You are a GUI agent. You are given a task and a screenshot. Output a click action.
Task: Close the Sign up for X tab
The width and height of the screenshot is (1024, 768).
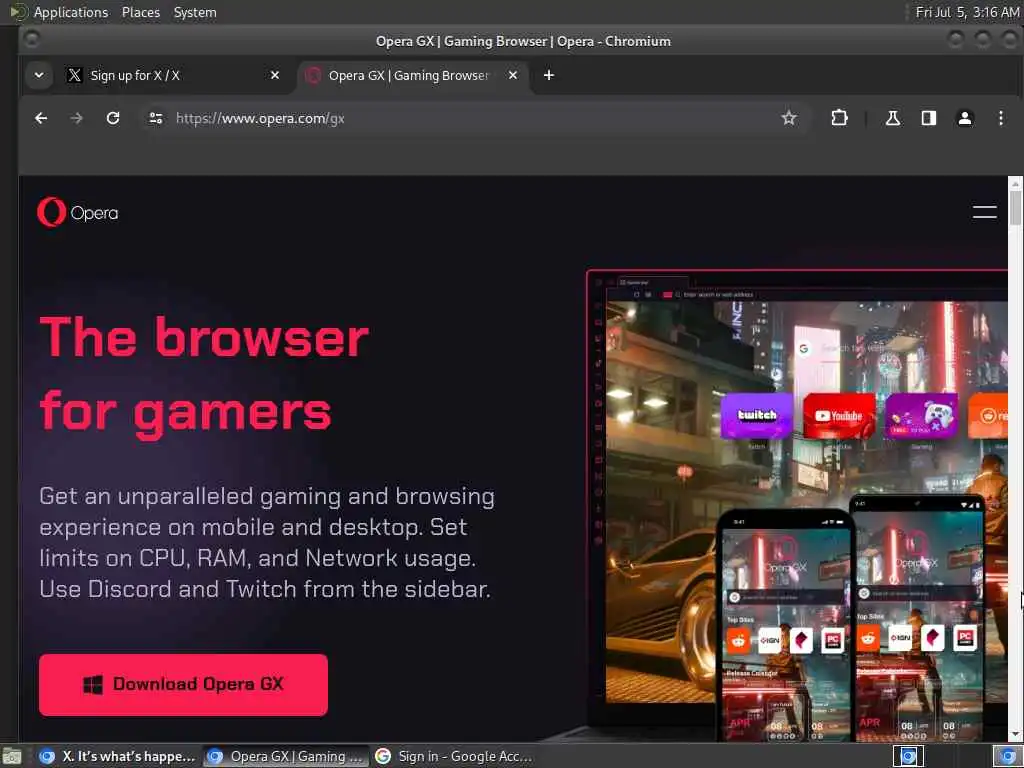coord(275,75)
